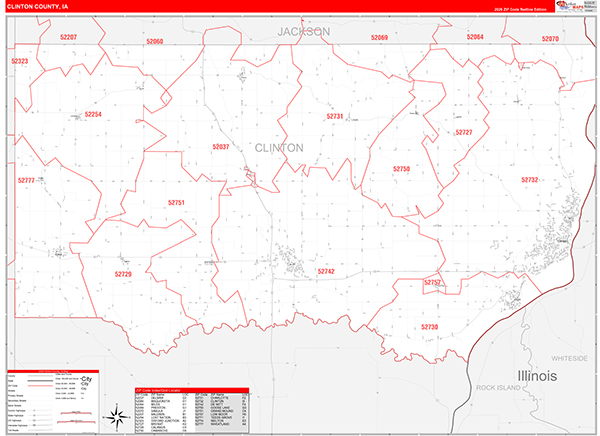
Task: Select the ZIP label 52751
Action: pos(176,203)
